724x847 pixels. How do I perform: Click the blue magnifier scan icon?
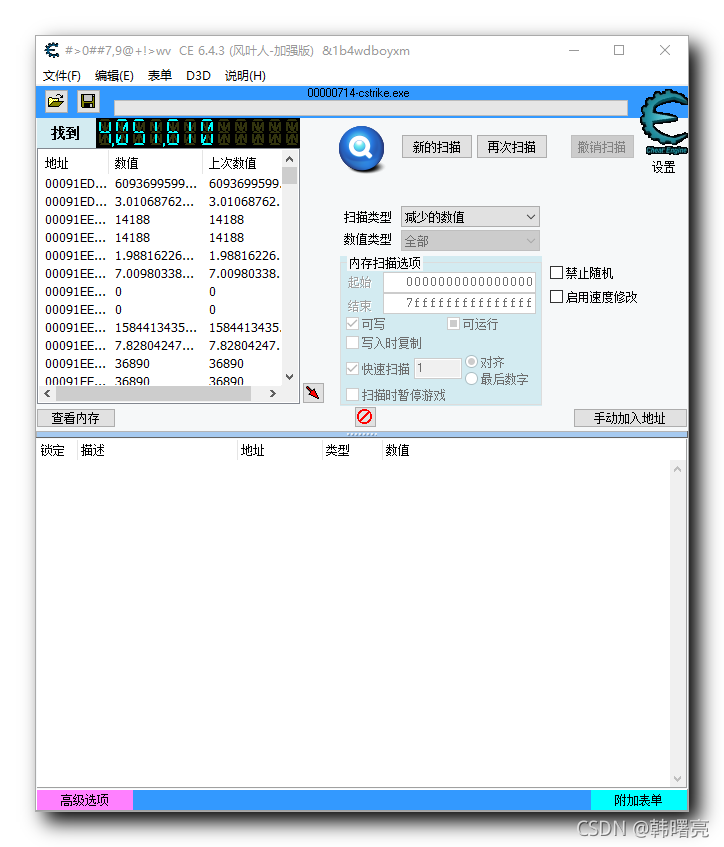[361, 148]
